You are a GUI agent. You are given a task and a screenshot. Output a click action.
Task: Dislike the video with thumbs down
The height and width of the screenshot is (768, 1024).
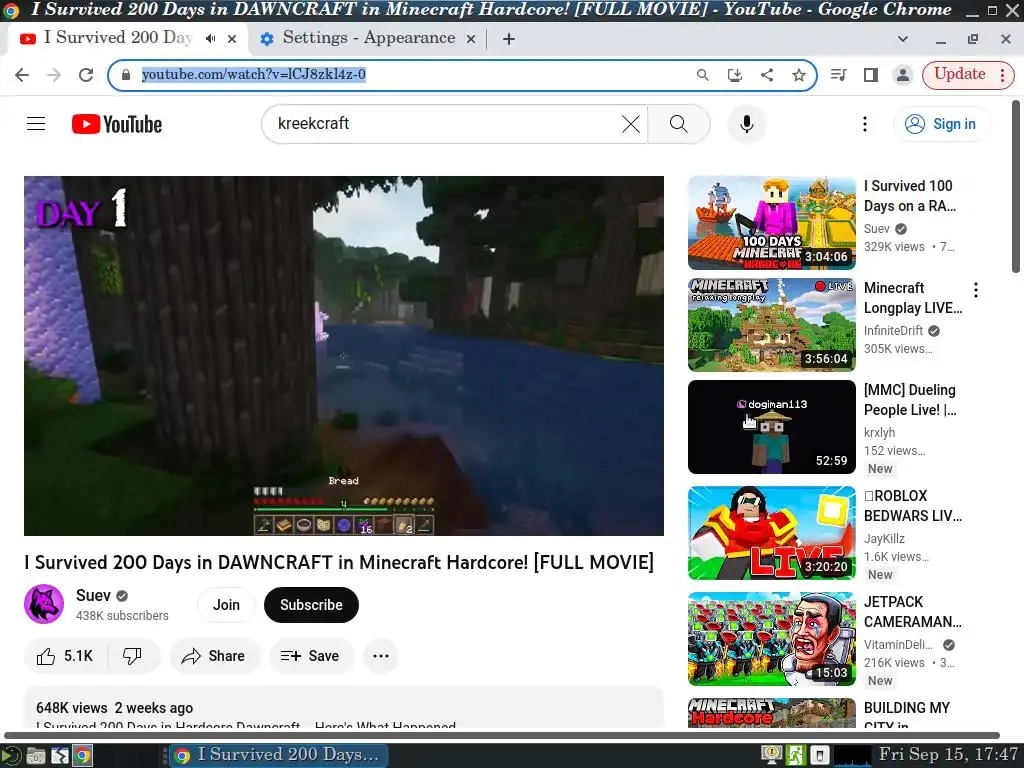click(133, 656)
